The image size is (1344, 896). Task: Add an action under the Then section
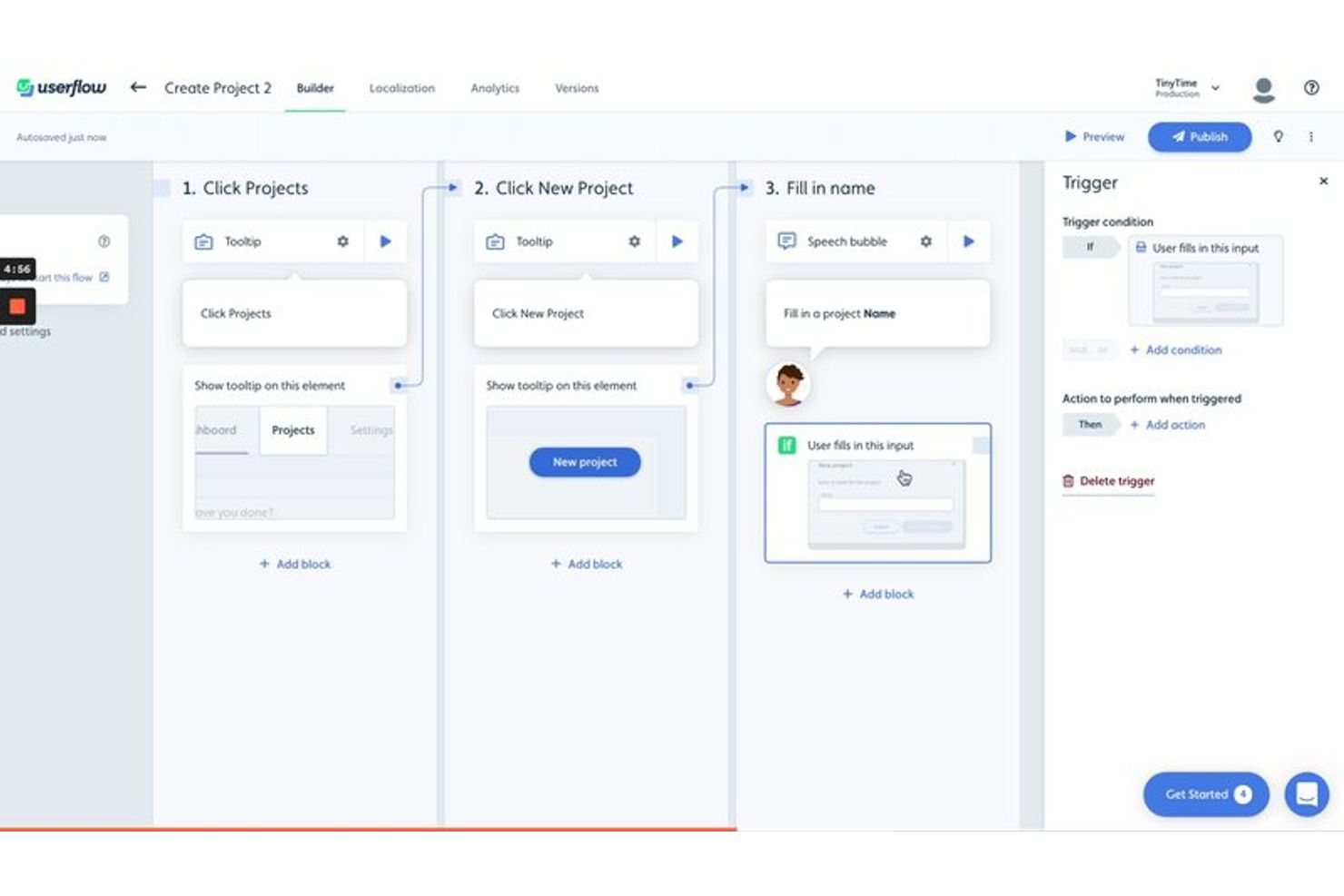[x=1169, y=425]
